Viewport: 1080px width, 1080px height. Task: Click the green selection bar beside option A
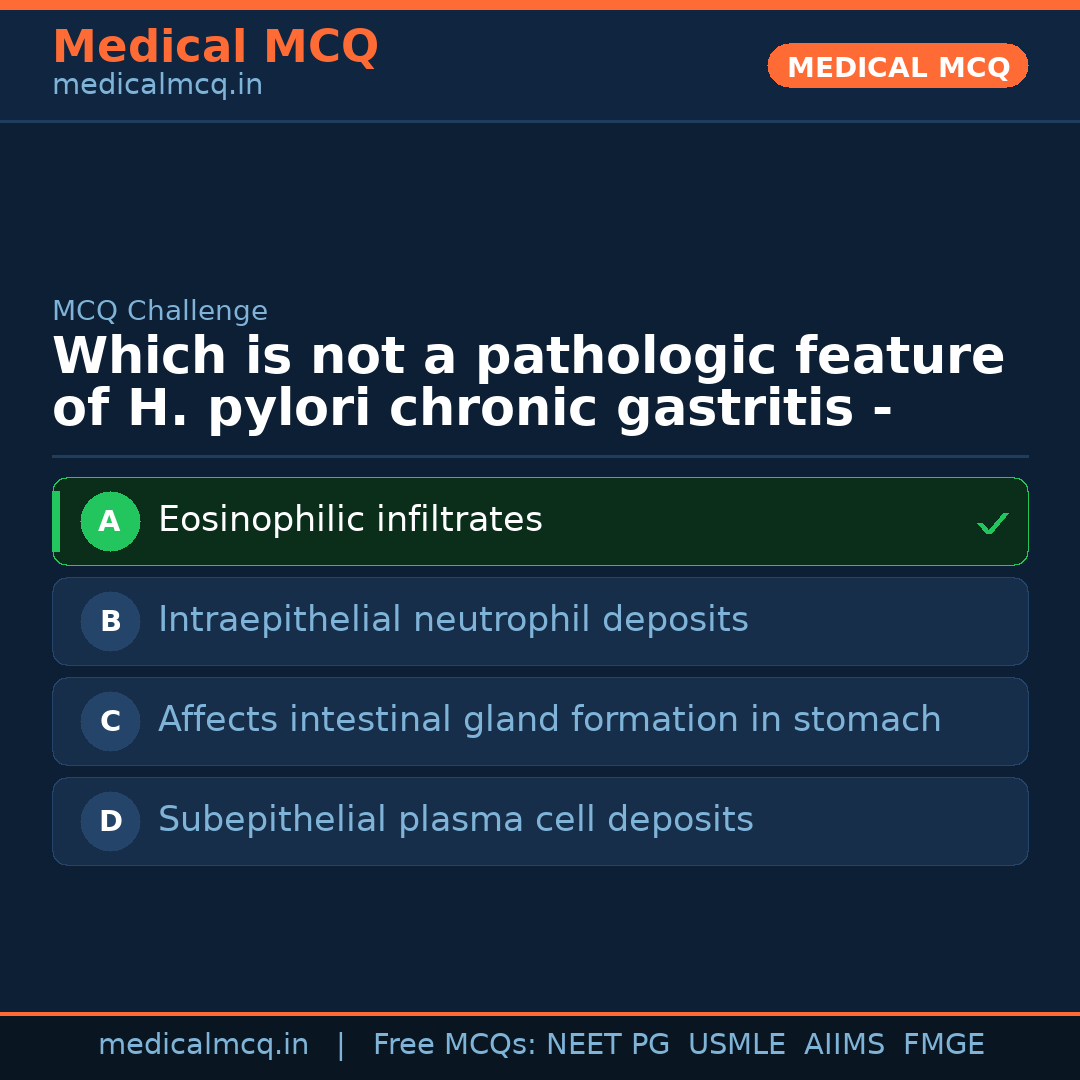pyautogui.click(x=56, y=521)
